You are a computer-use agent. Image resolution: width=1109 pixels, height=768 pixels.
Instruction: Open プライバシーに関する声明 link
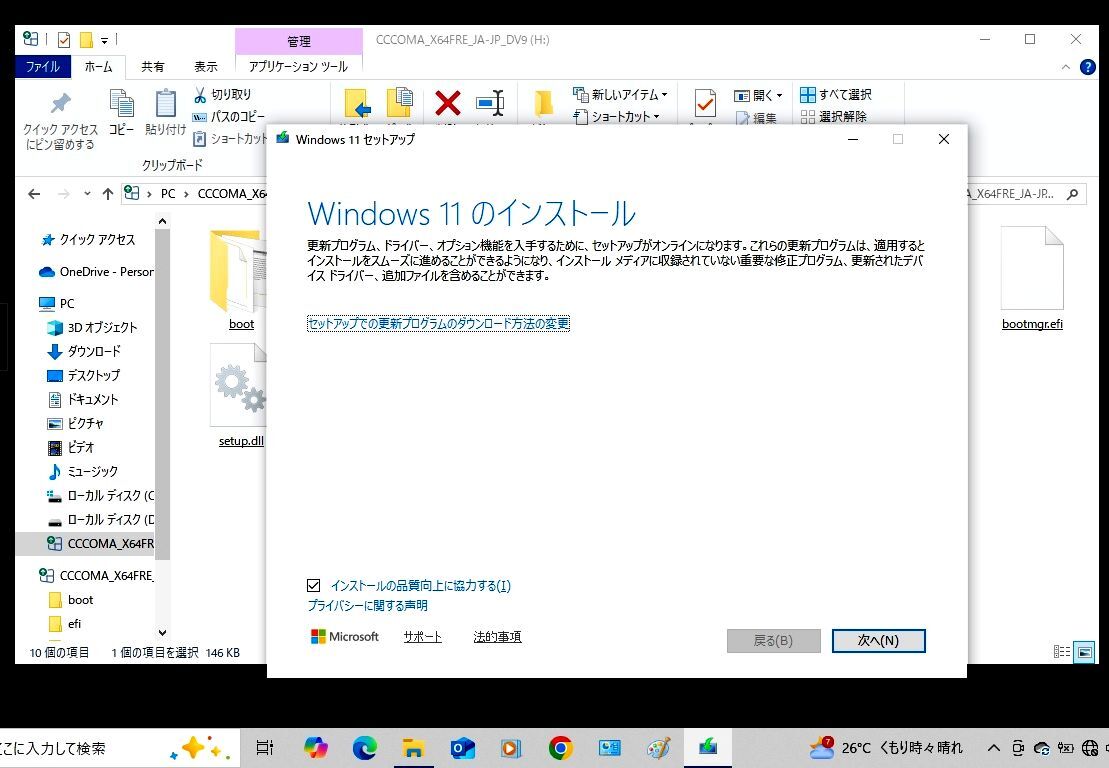[x=368, y=606]
